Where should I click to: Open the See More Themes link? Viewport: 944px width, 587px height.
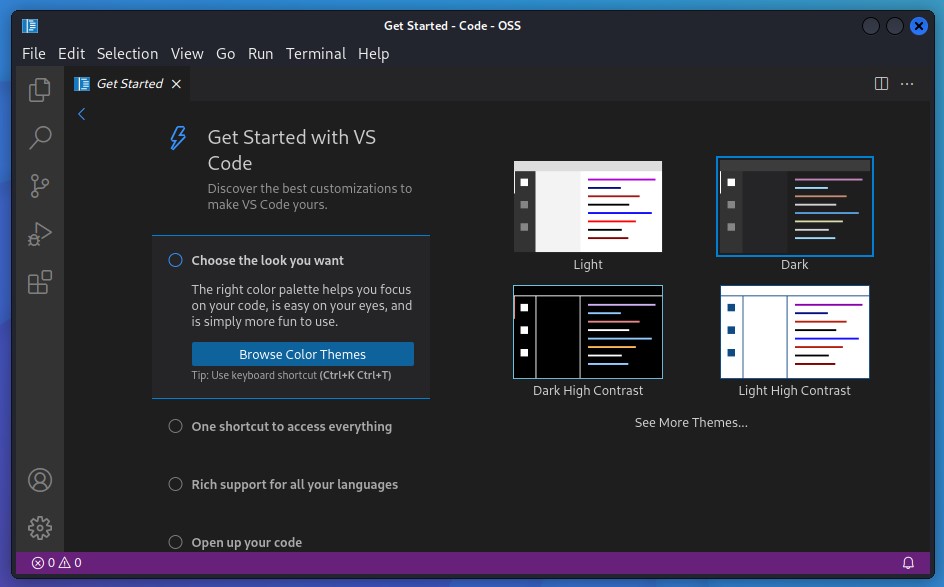pos(691,423)
